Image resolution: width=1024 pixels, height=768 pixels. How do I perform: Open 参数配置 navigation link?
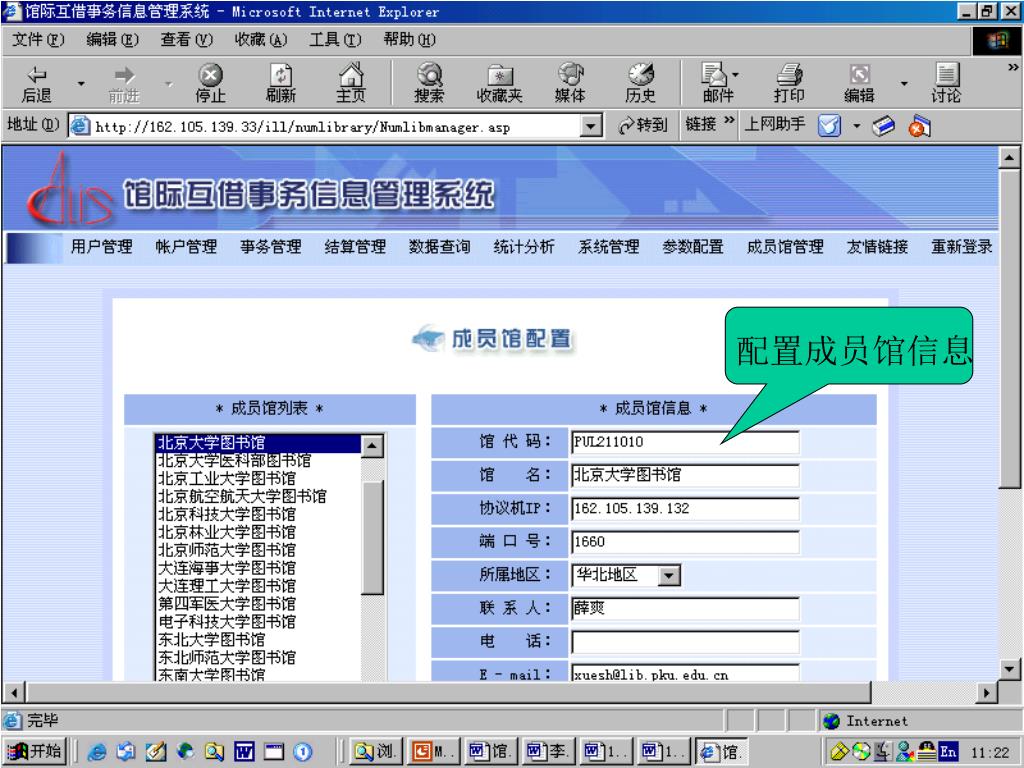(693, 247)
